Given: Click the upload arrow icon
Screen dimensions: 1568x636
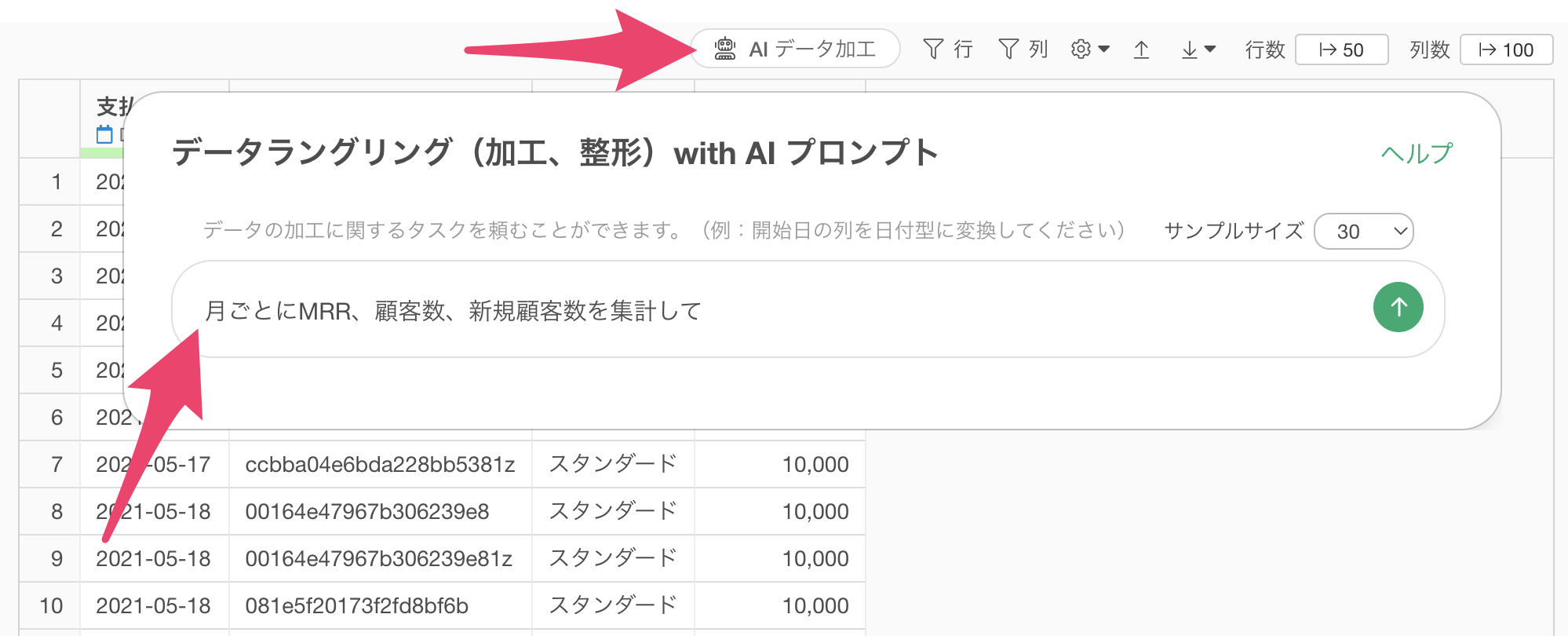Looking at the screenshot, I should point(1141,49).
